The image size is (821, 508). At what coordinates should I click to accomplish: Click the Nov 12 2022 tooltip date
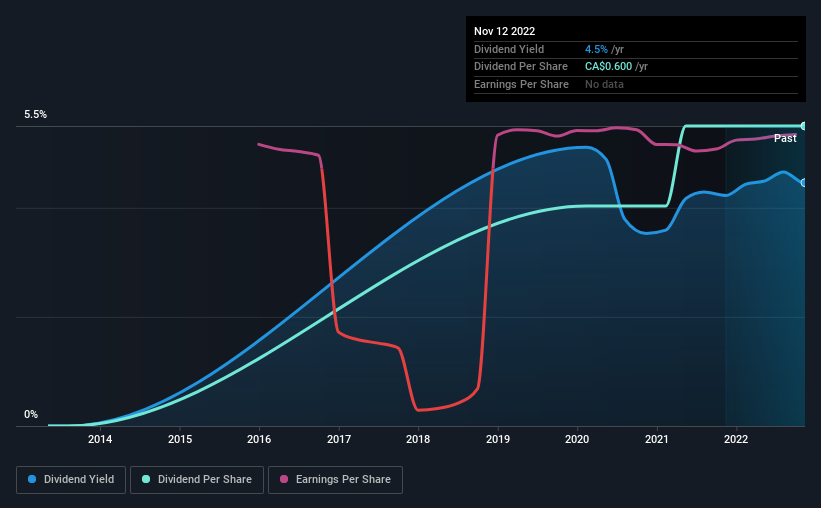(x=505, y=31)
